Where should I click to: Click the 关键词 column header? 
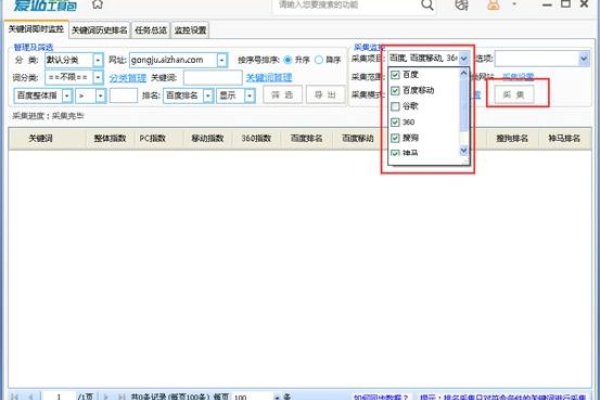click(41, 138)
